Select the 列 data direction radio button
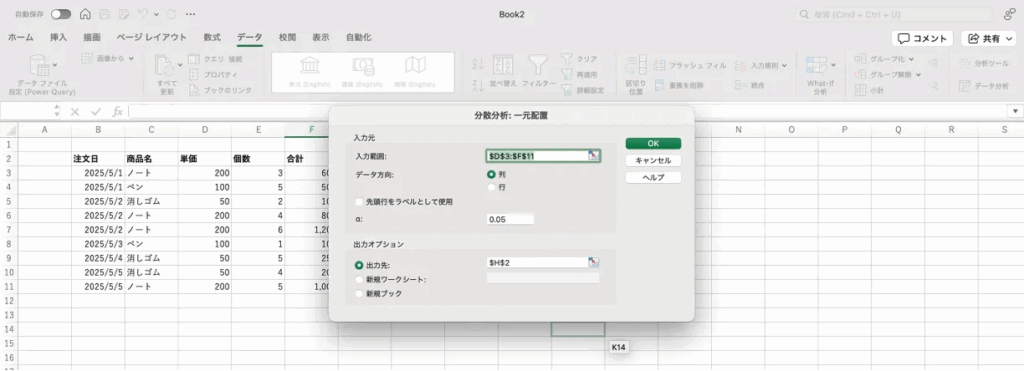Screen dimensions: 1024x371 tap(491, 174)
